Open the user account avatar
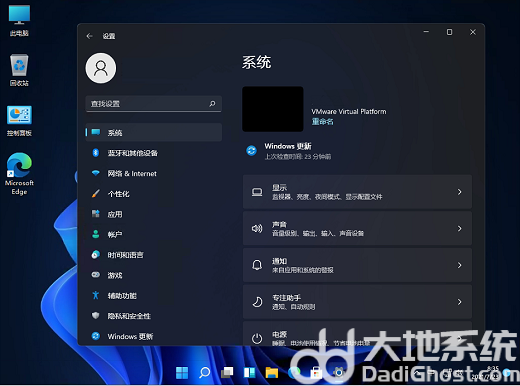Image resolution: width=520 pixels, height=386 pixels. tap(101, 68)
